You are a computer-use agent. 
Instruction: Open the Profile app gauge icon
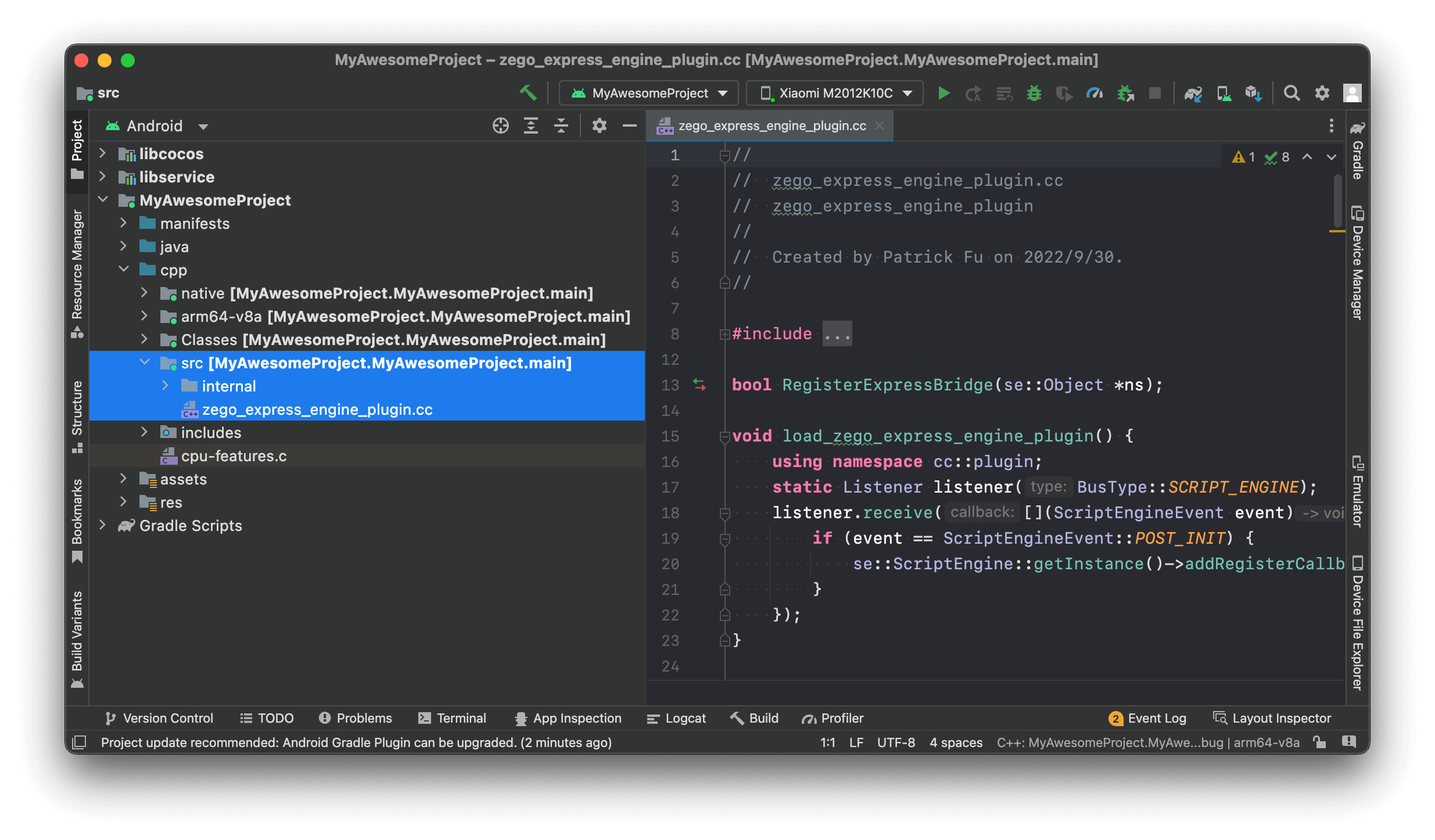(x=1094, y=93)
